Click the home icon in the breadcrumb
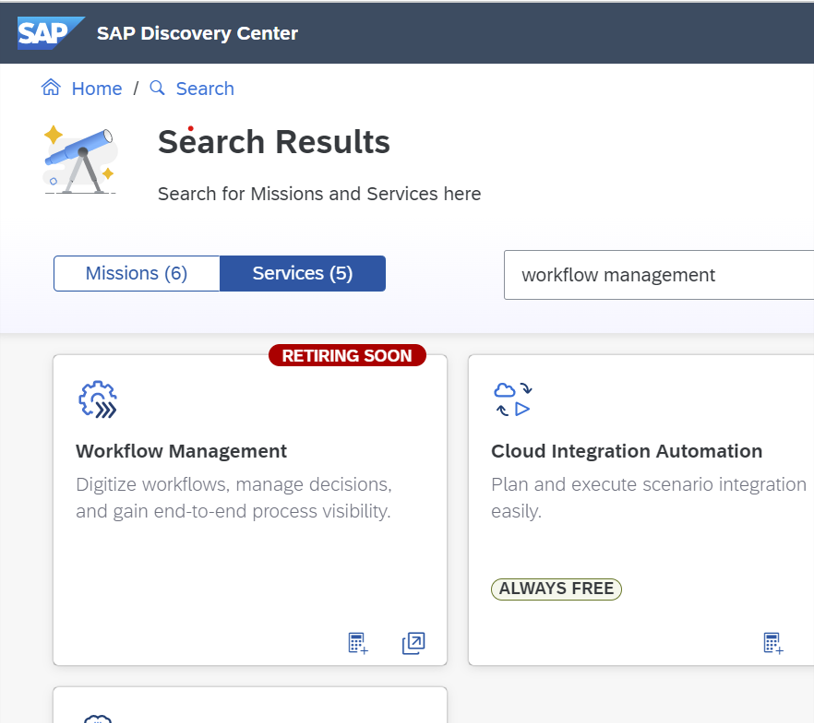The width and height of the screenshot is (814, 723). 51,87
